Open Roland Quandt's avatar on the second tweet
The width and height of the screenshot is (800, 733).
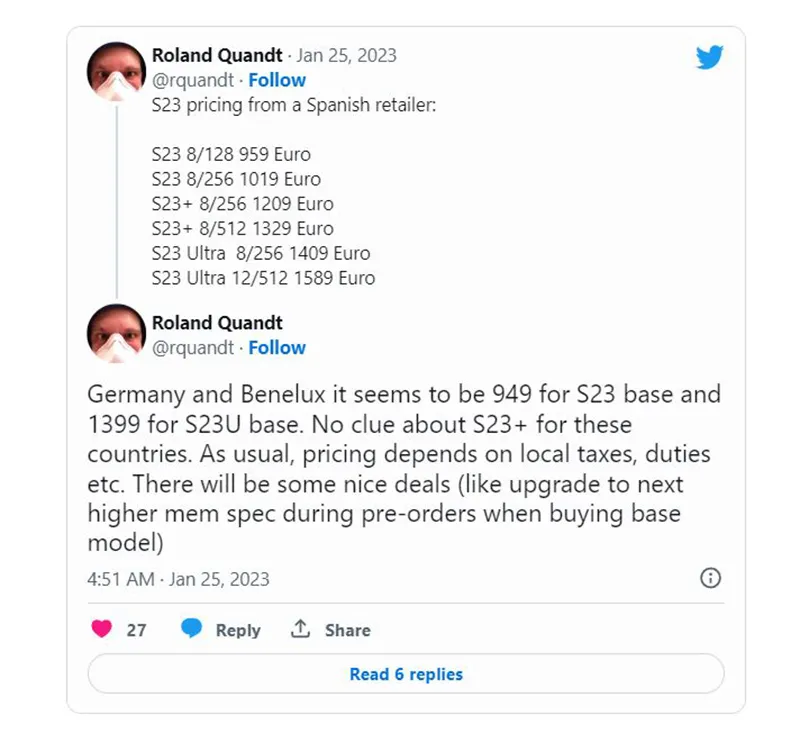coord(117,334)
